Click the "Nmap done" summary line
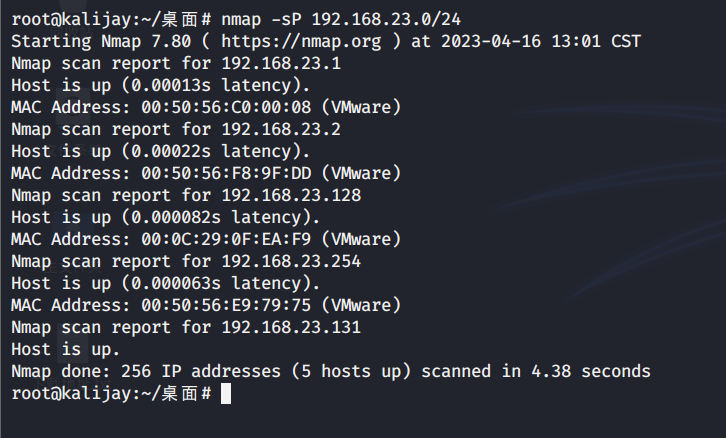Viewport: 726px width, 438px height. pyautogui.click(x=330, y=372)
